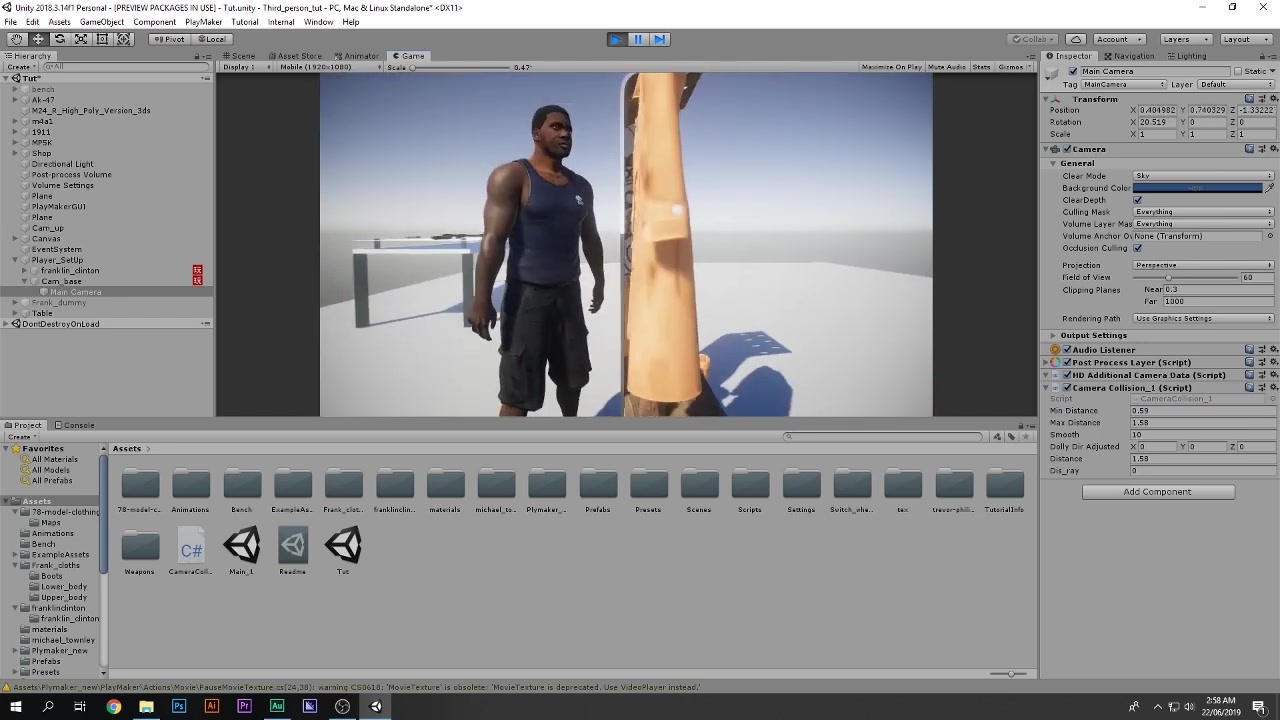Click Maximize On Play button
The width and height of the screenshot is (1280, 720).
[x=891, y=67]
